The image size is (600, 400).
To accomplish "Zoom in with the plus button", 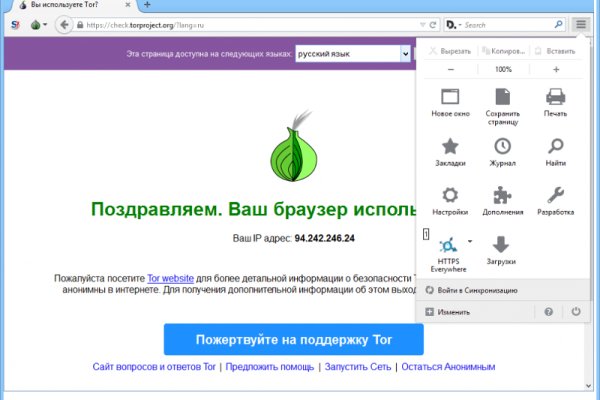I will [556, 69].
